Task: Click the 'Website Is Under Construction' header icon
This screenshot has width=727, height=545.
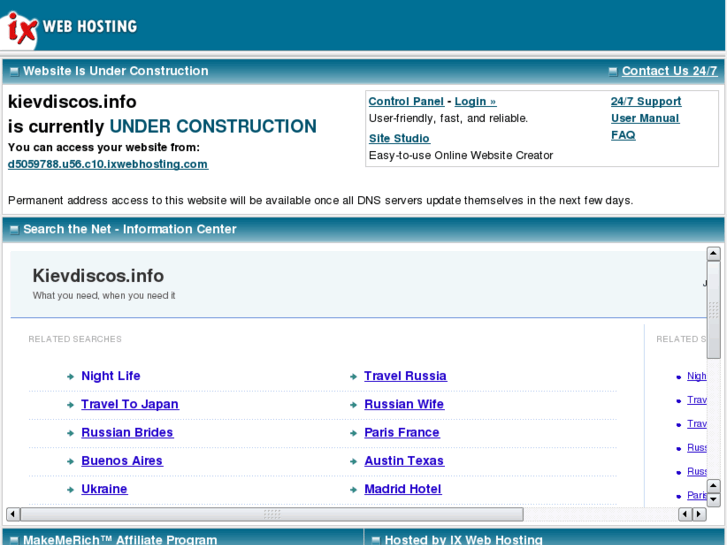Action: pos(14,71)
